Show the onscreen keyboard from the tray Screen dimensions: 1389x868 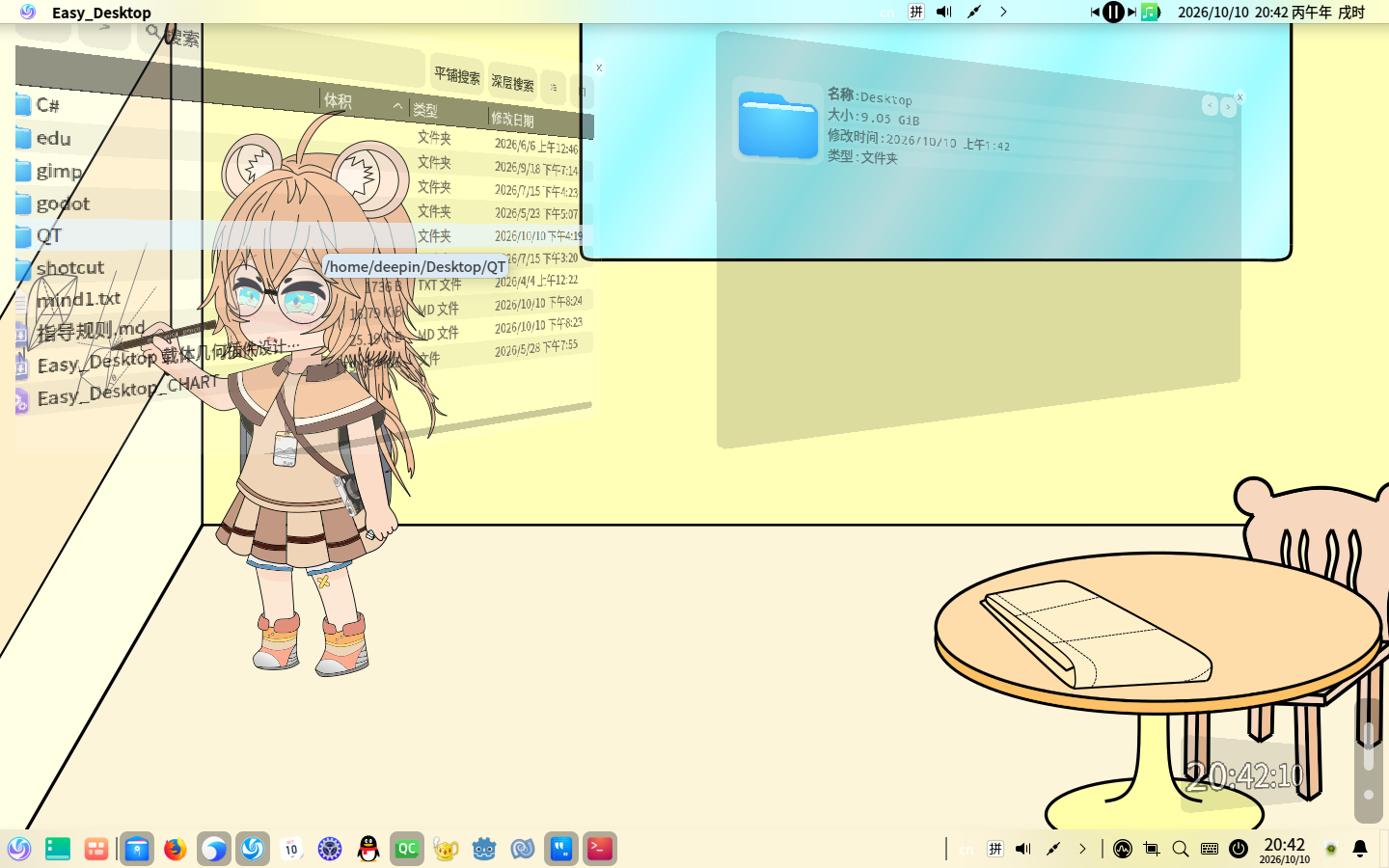[1210, 849]
